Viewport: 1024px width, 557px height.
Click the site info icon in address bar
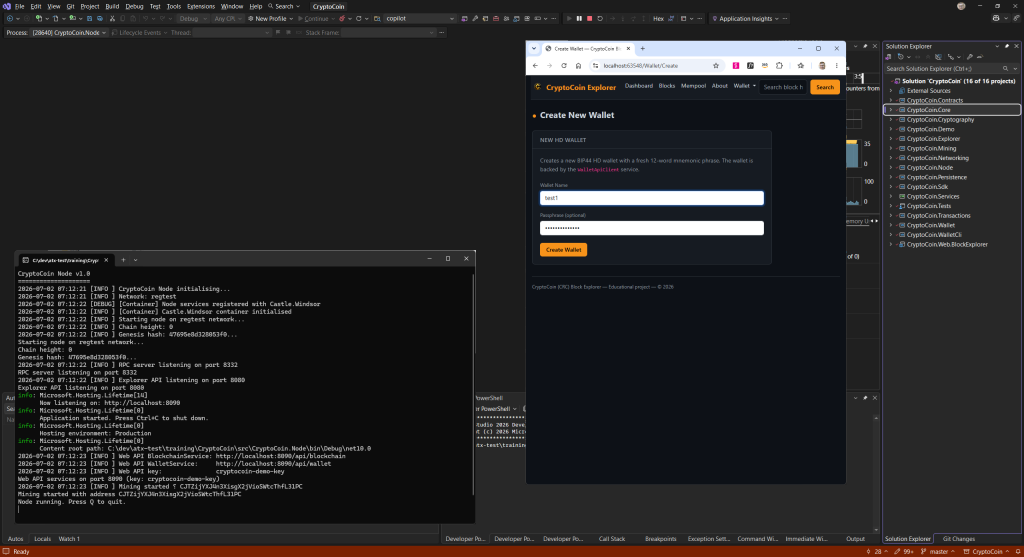click(595, 65)
